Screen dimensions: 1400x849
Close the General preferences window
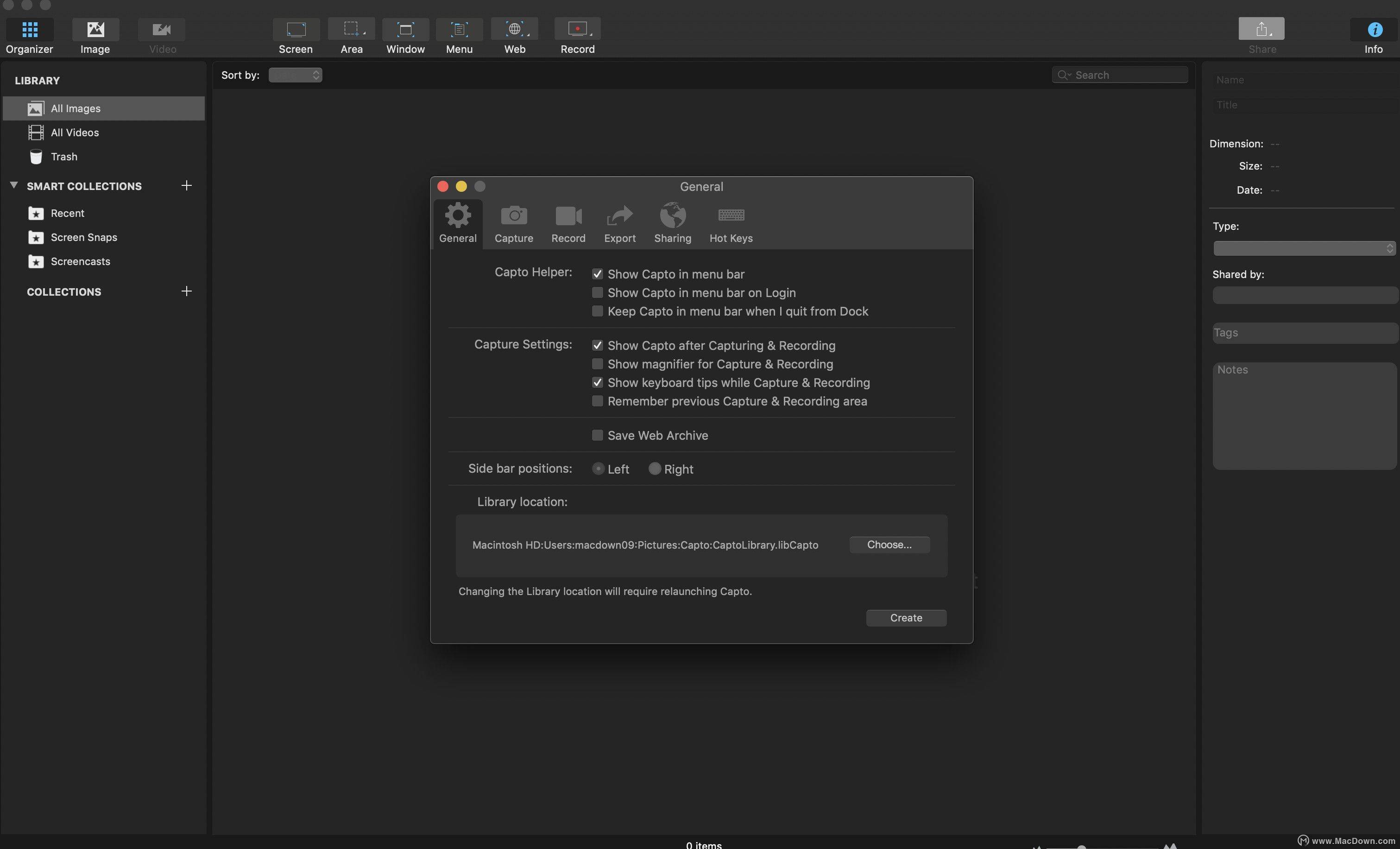(443, 186)
